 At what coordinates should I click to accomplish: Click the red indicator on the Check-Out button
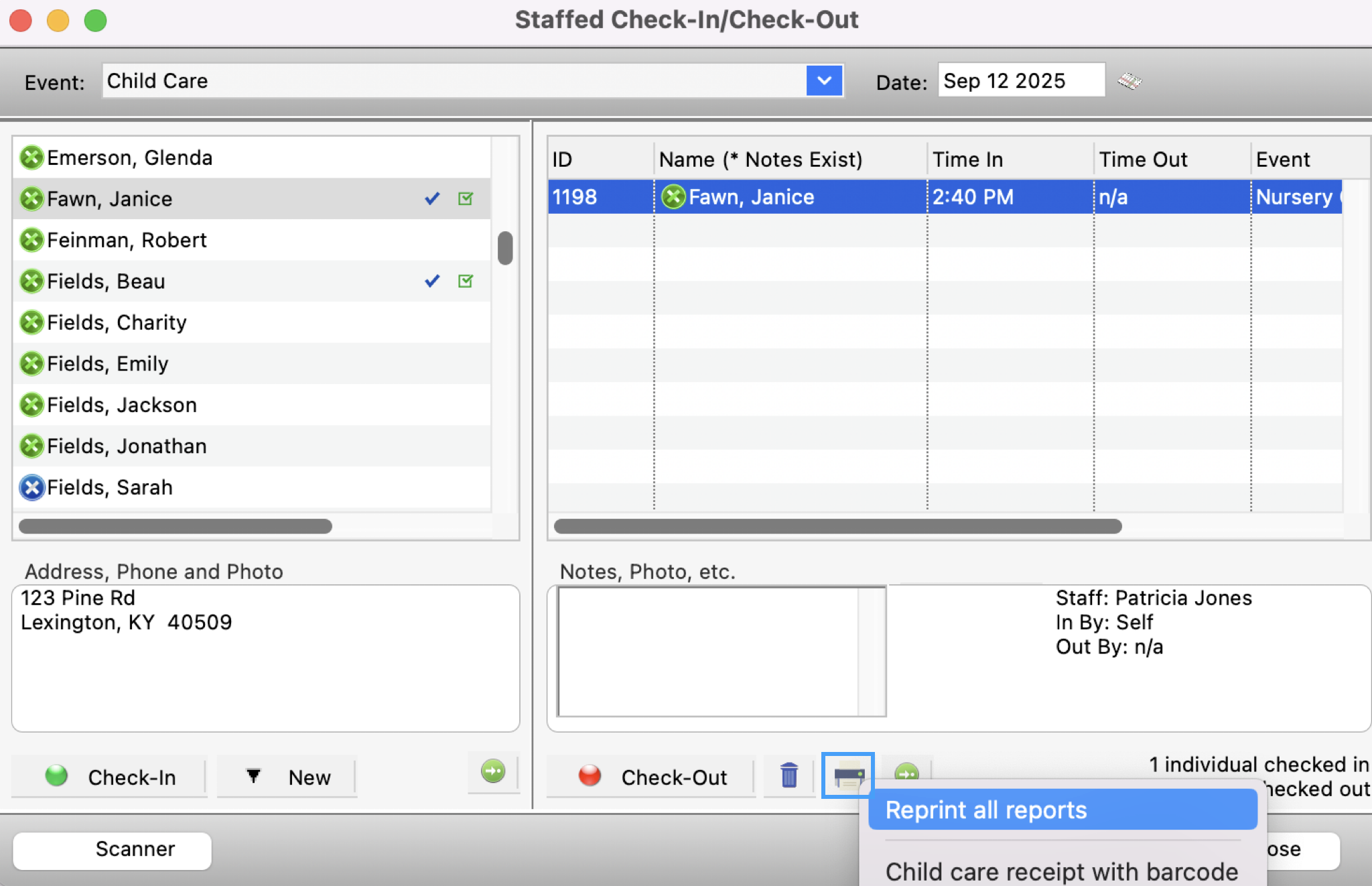[589, 777]
